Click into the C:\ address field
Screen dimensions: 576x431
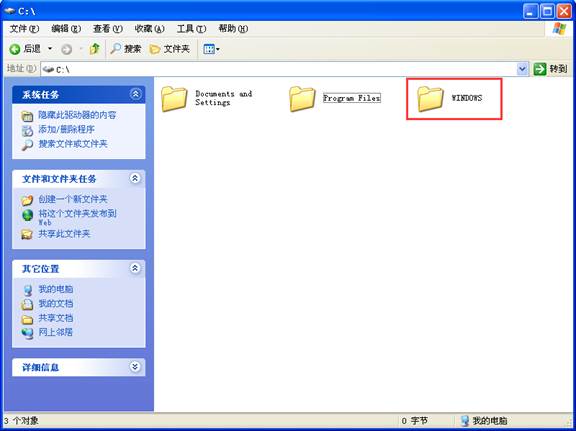[279, 69]
